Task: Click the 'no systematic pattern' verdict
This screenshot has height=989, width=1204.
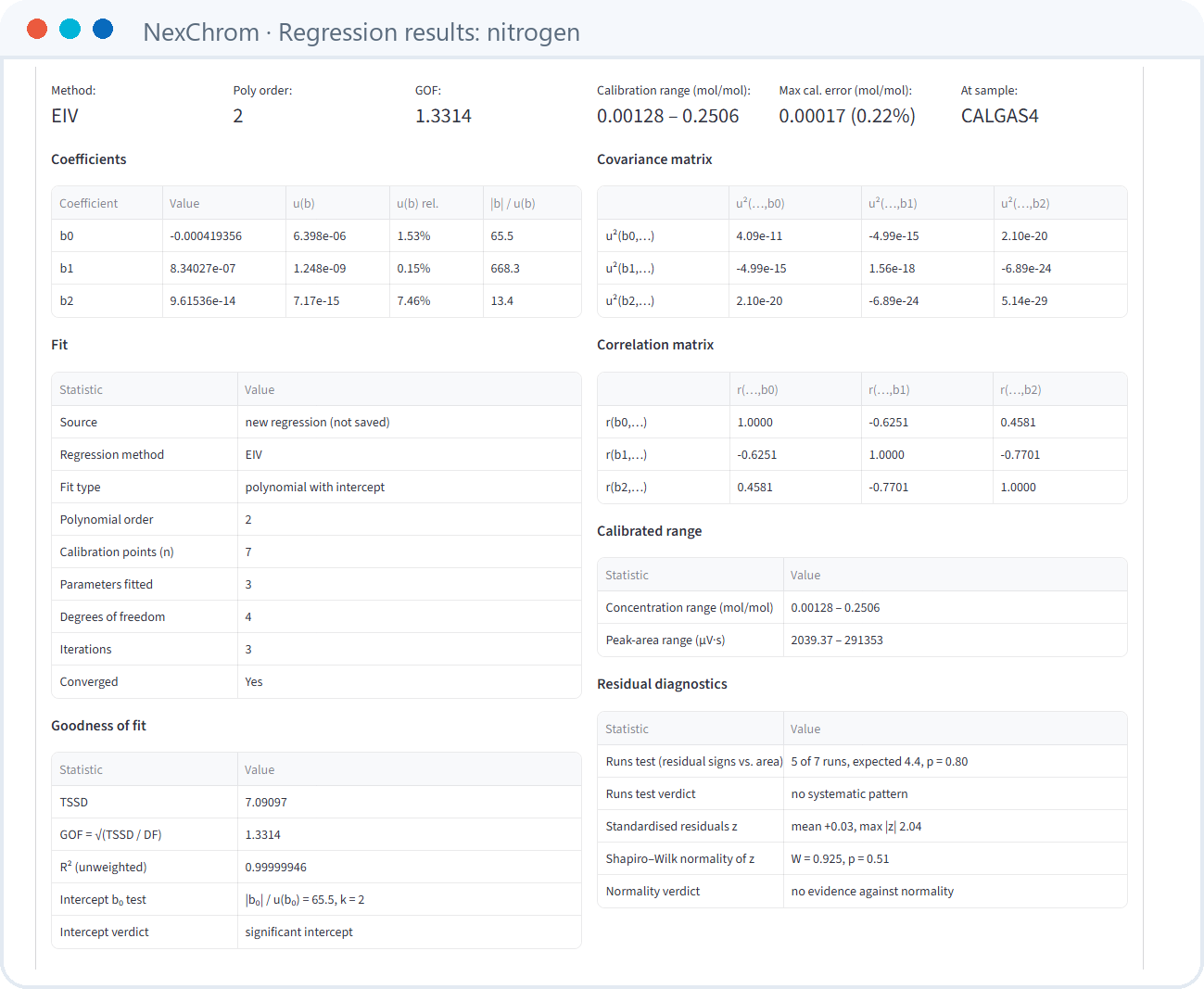Action: (849, 794)
